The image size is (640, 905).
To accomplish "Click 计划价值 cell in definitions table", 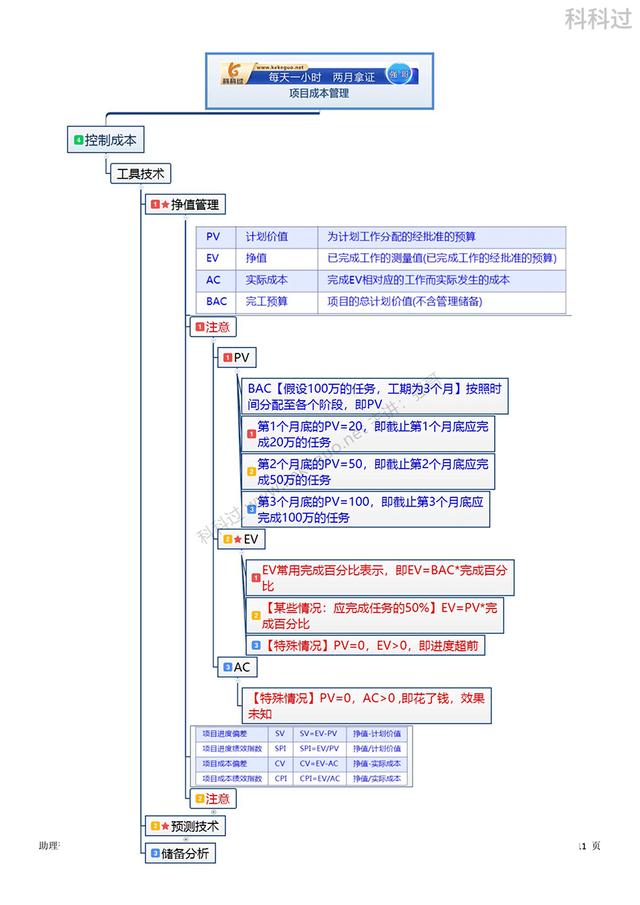I will pos(277,237).
